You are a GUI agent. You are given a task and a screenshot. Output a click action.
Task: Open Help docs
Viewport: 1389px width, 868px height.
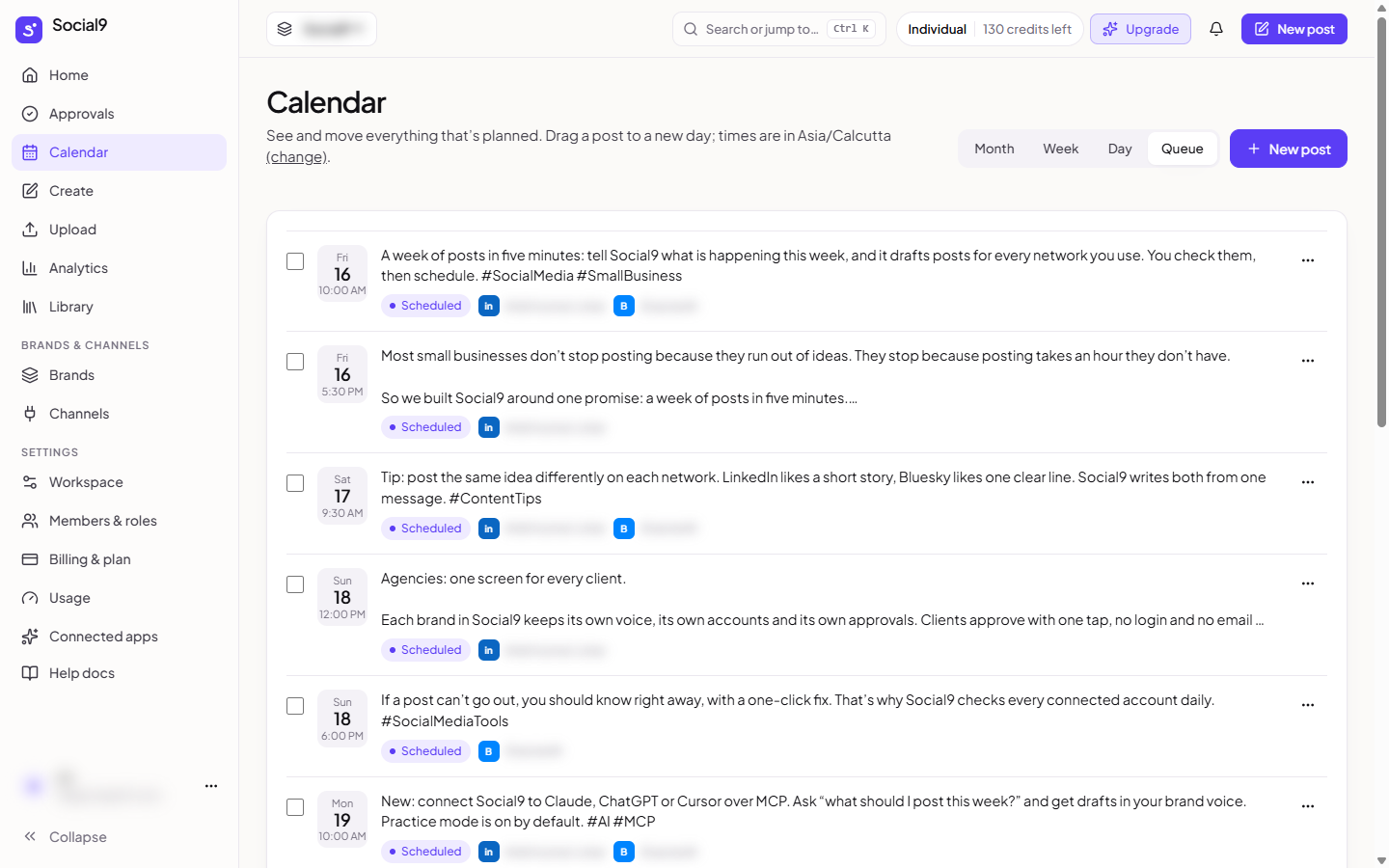119,673
